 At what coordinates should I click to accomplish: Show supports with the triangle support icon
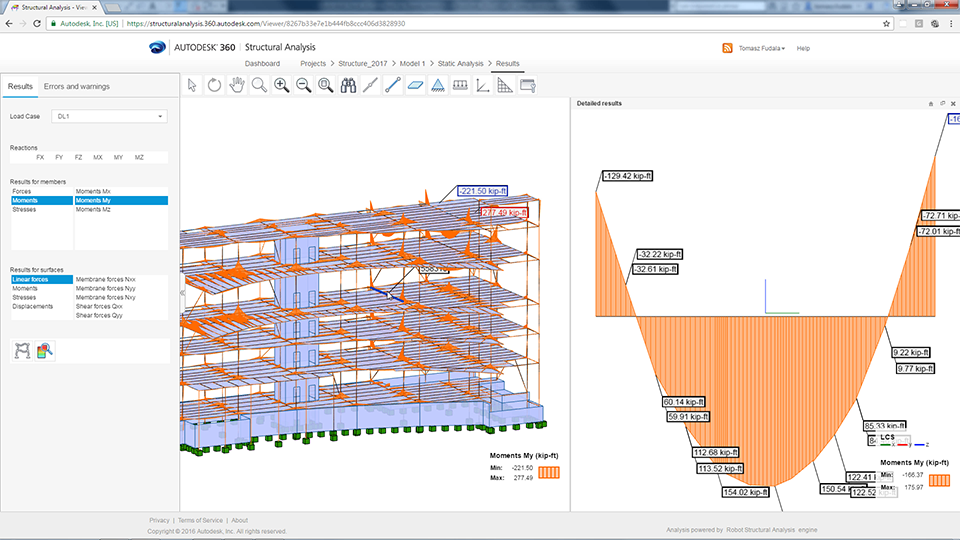point(437,86)
